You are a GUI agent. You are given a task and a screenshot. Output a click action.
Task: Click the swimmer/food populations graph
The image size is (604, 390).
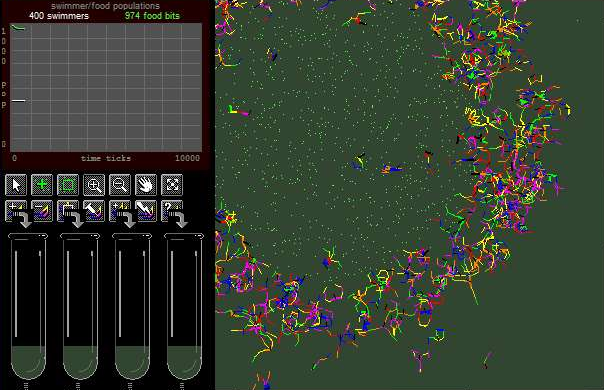(106, 87)
